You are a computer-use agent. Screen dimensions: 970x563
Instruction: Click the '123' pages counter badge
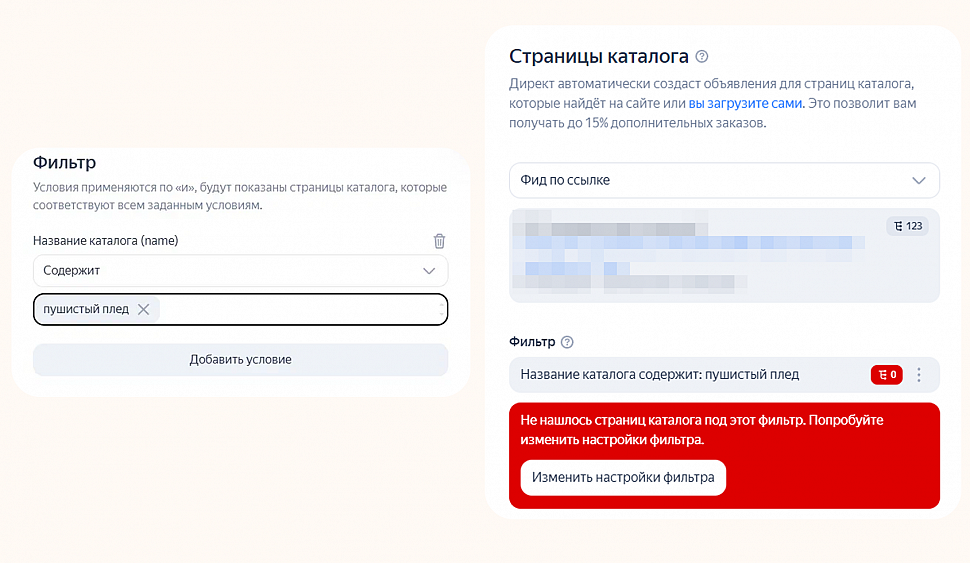point(908,226)
